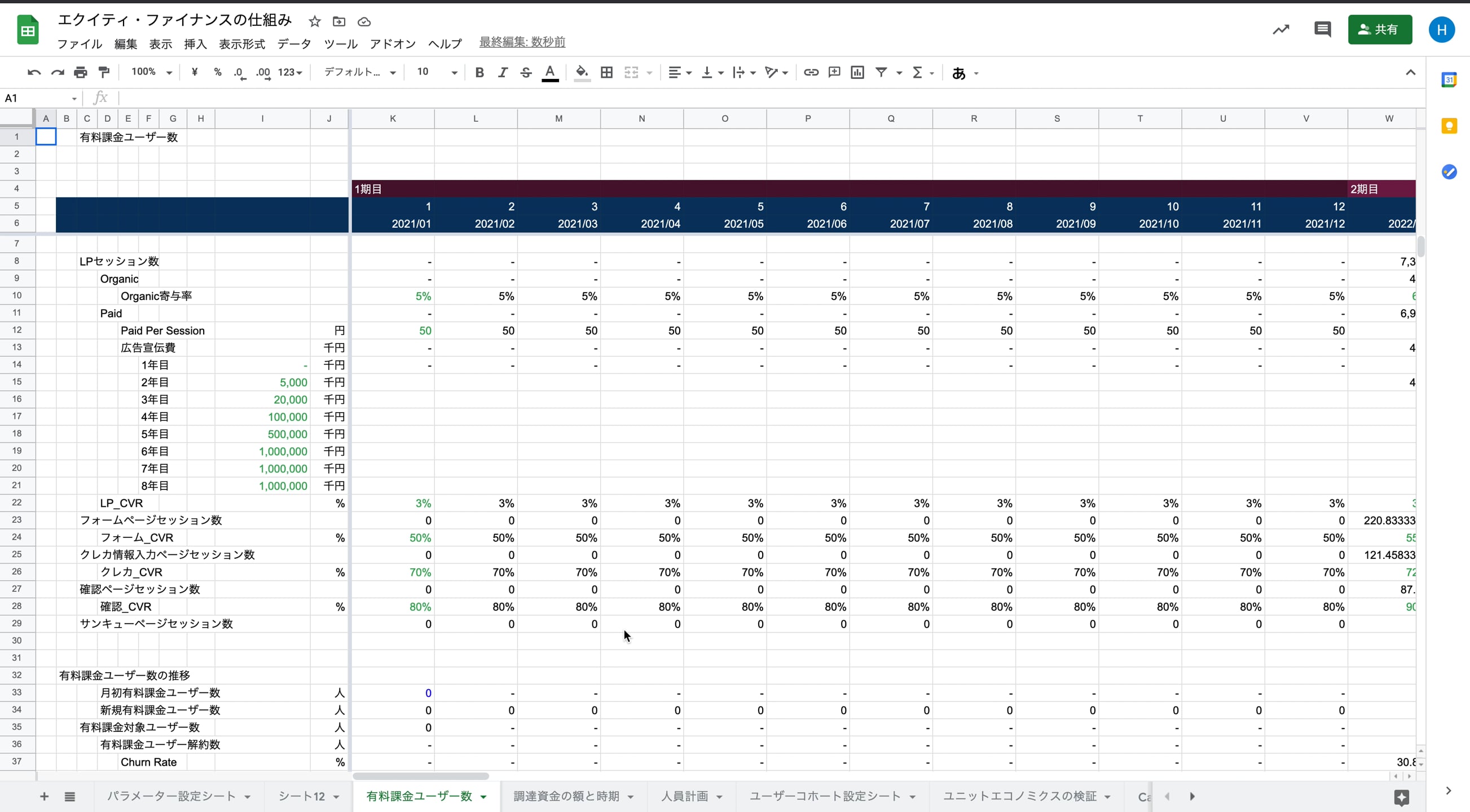Toggle bold formatting
Image resolution: width=1470 pixels, height=812 pixels.
pyautogui.click(x=479, y=73)
